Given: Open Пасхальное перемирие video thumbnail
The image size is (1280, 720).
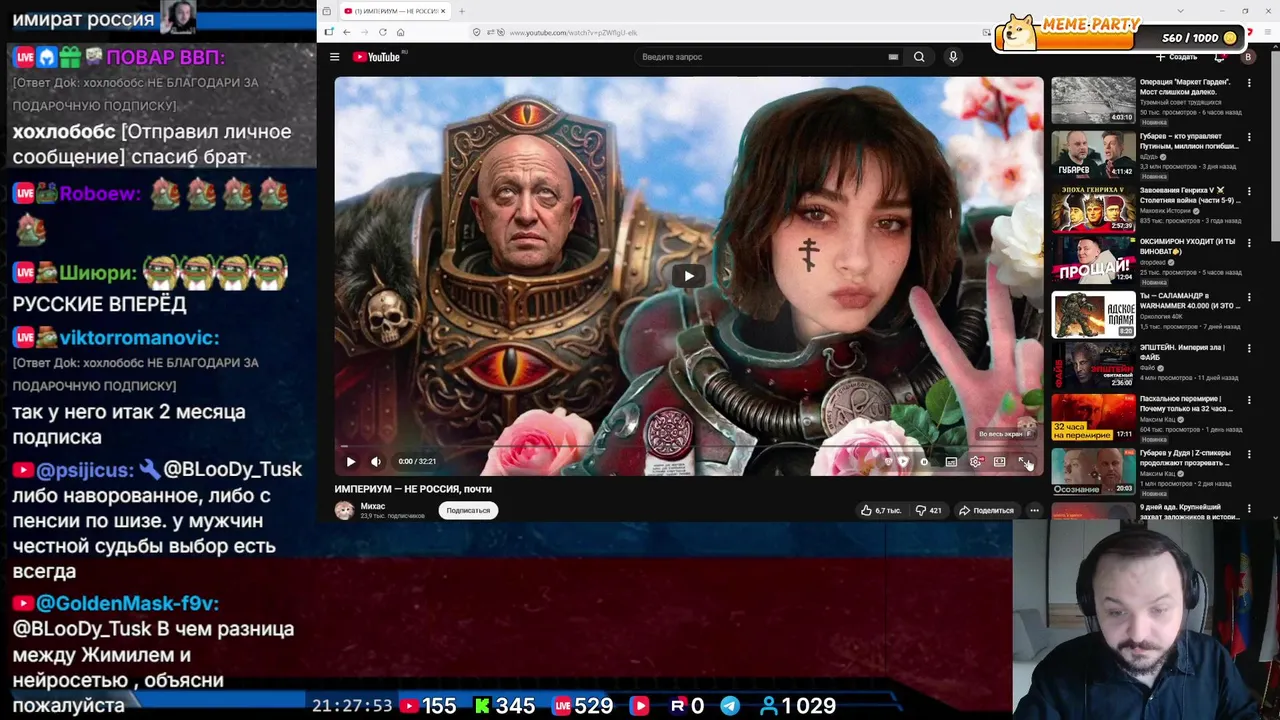Looking at the screenshot, I should click(1093, 418).
